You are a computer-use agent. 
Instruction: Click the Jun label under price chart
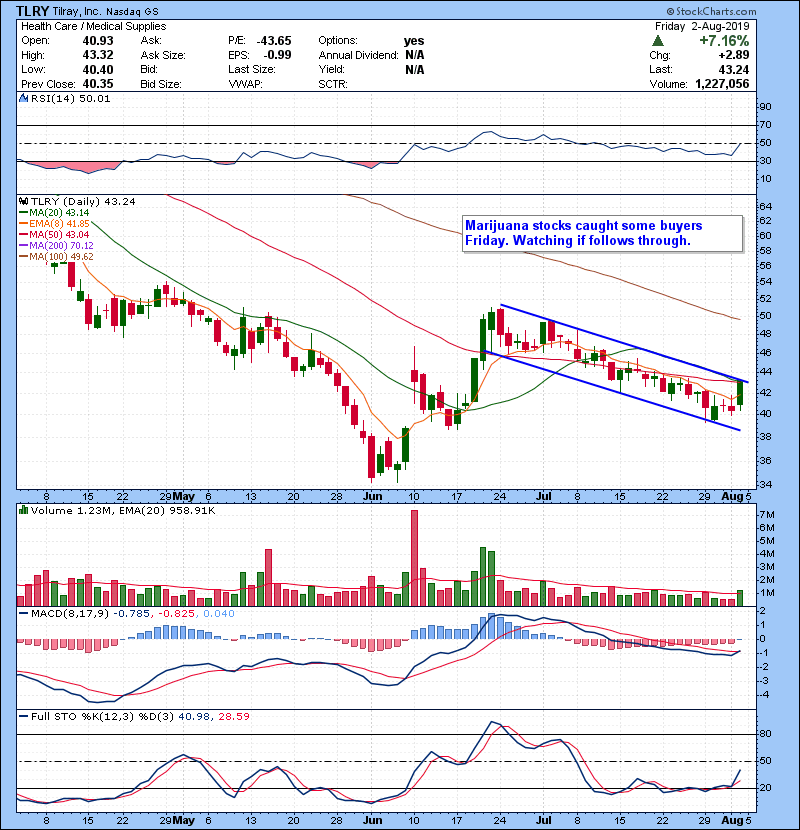pyautogui.click(x=373, y=497)
